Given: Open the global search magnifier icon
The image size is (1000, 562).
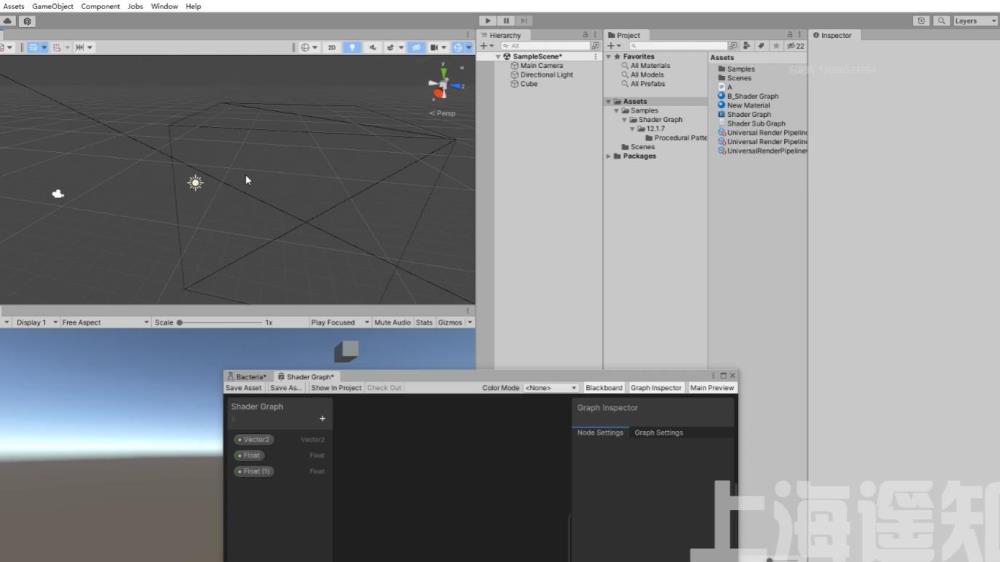Looking at the screenshot, I should 941,21.
